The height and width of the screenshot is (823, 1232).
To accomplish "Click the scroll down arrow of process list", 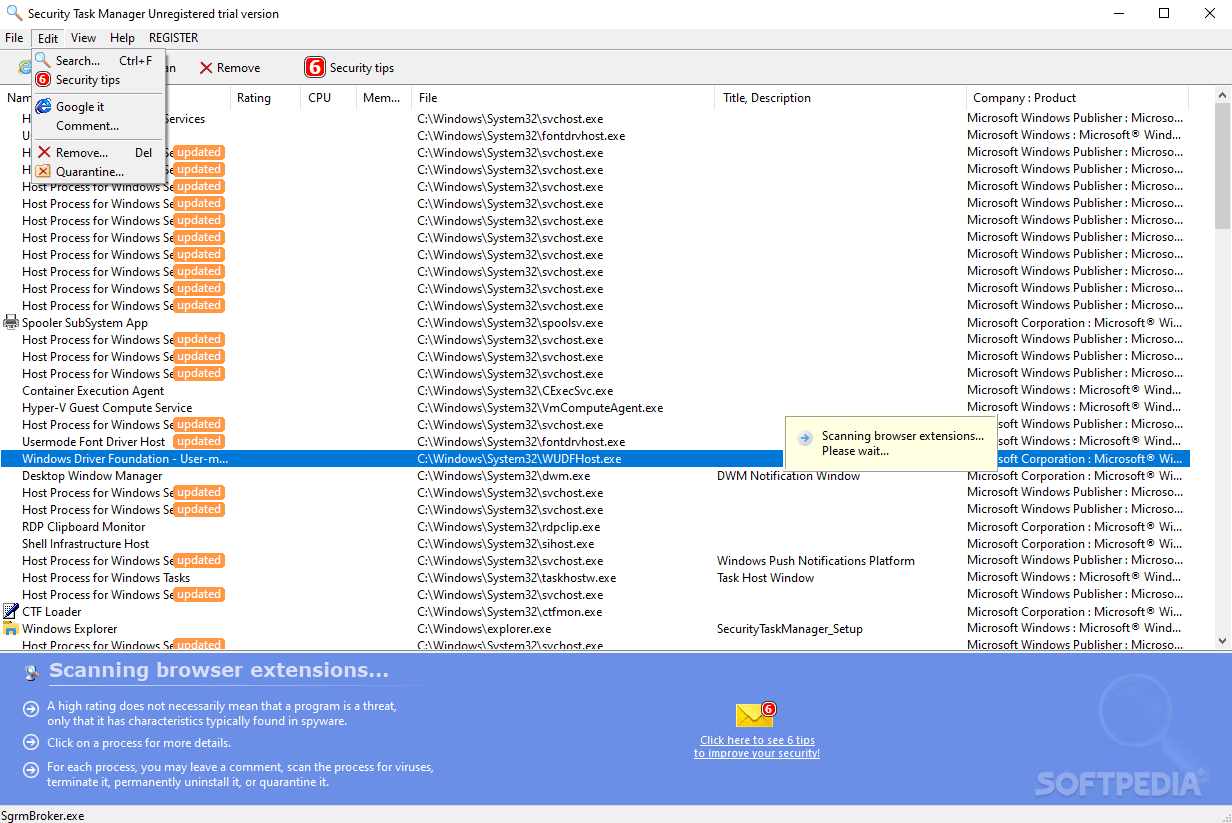I will coord(1223,642).
